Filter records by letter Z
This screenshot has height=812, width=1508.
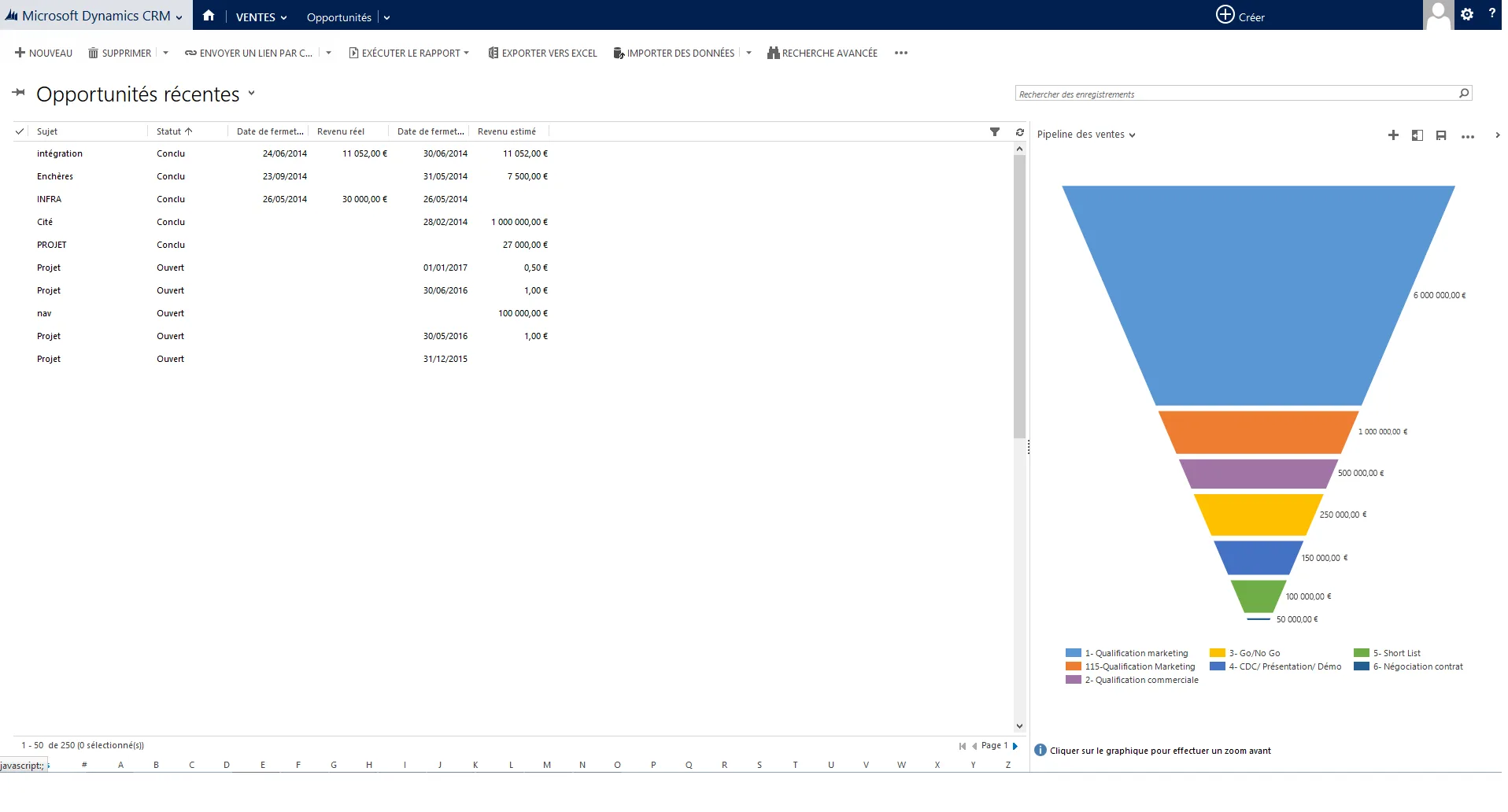(1008, 765)
